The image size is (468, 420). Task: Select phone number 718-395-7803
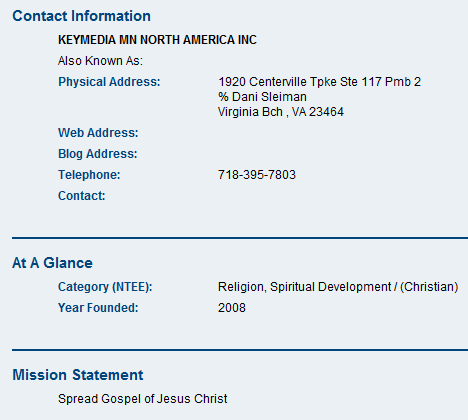[x=257, y=175]
